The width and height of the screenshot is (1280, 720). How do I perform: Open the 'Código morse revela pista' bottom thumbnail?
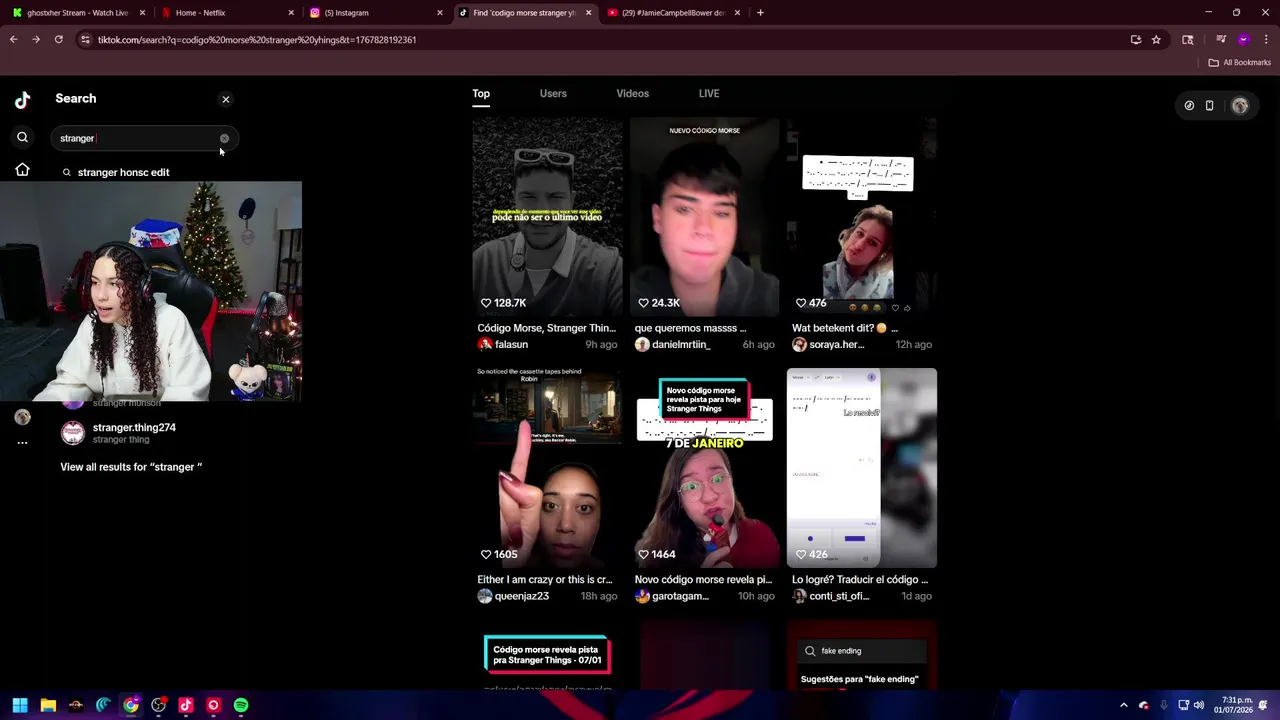547,655
